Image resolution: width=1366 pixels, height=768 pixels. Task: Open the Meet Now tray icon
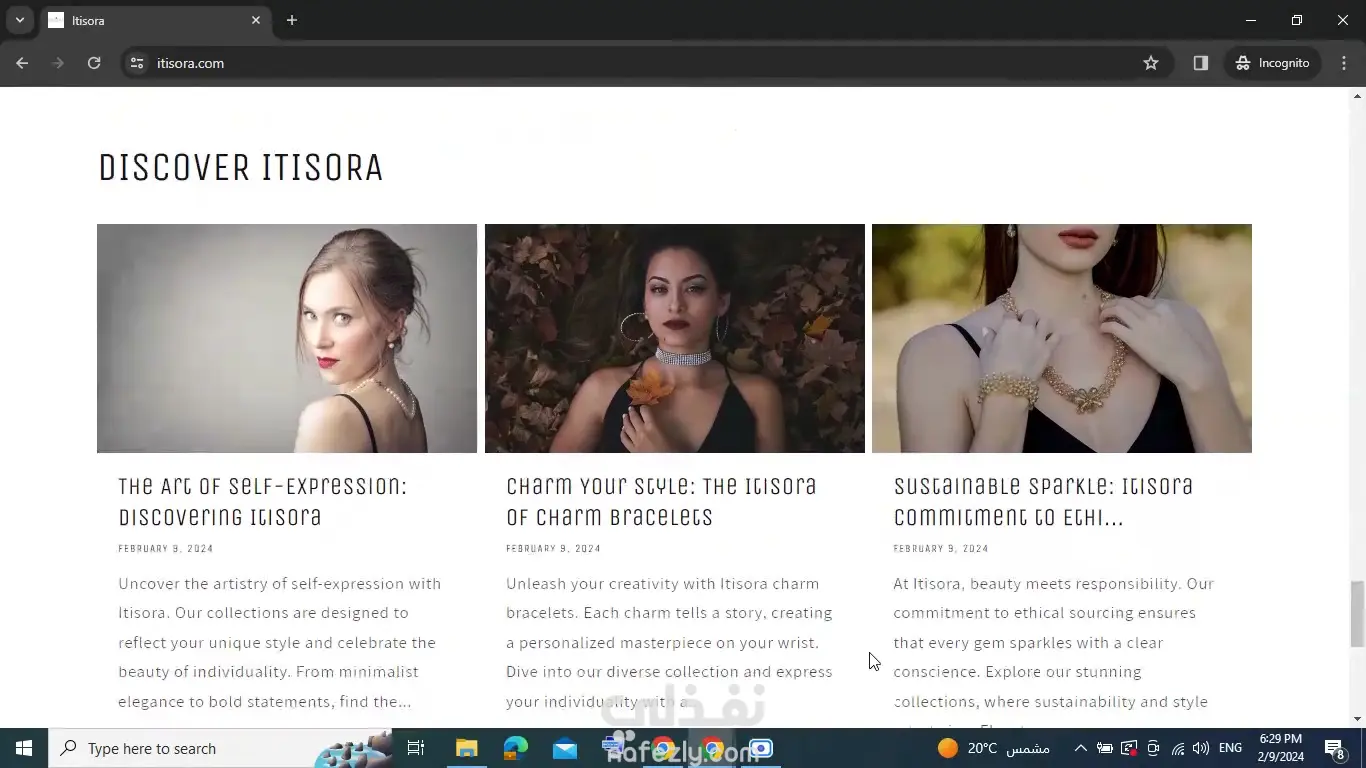click(1153, 748)
